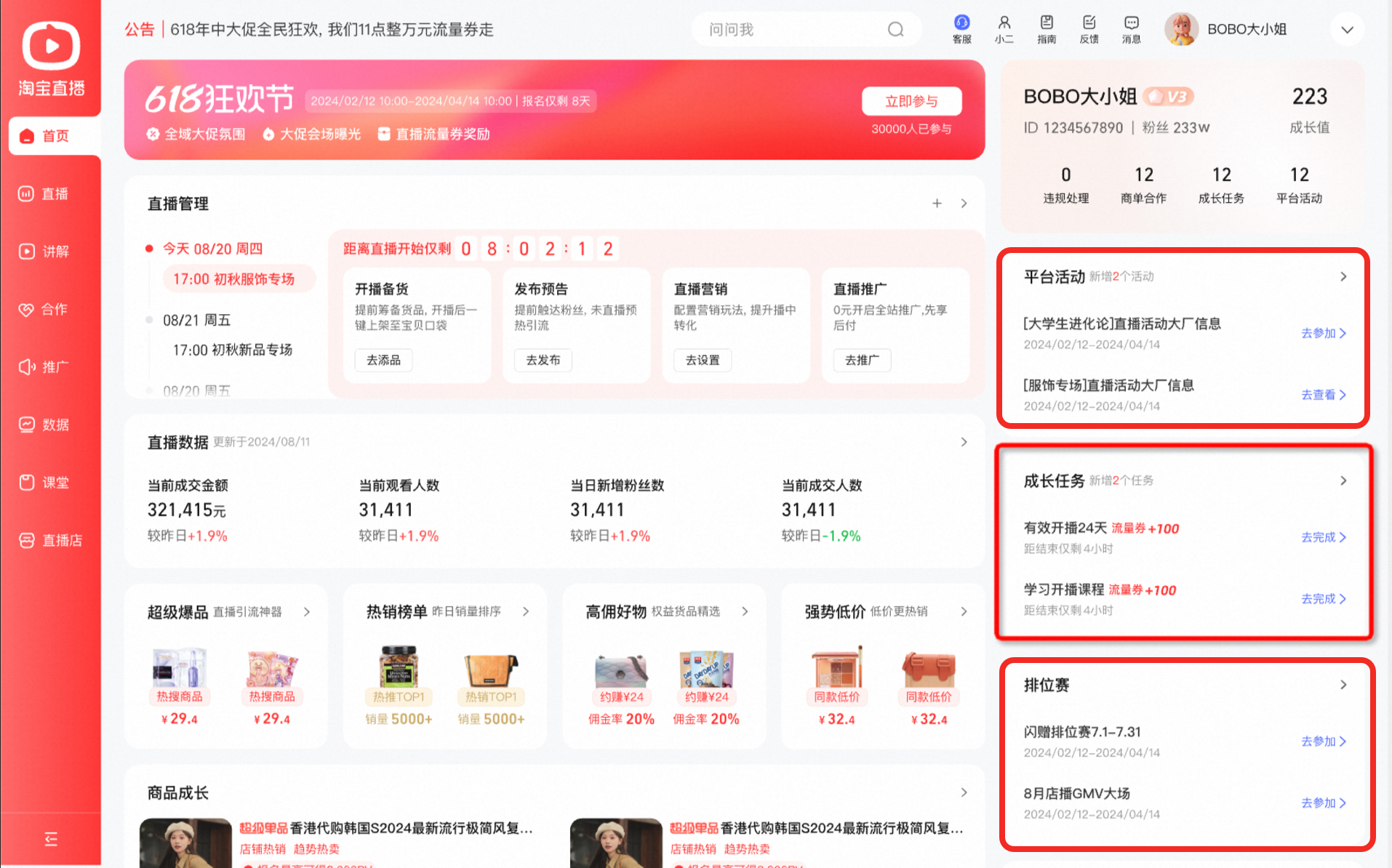Click 去参加 for 大学生进化论 activity

pyautogui.click(x=1324, y=333)
